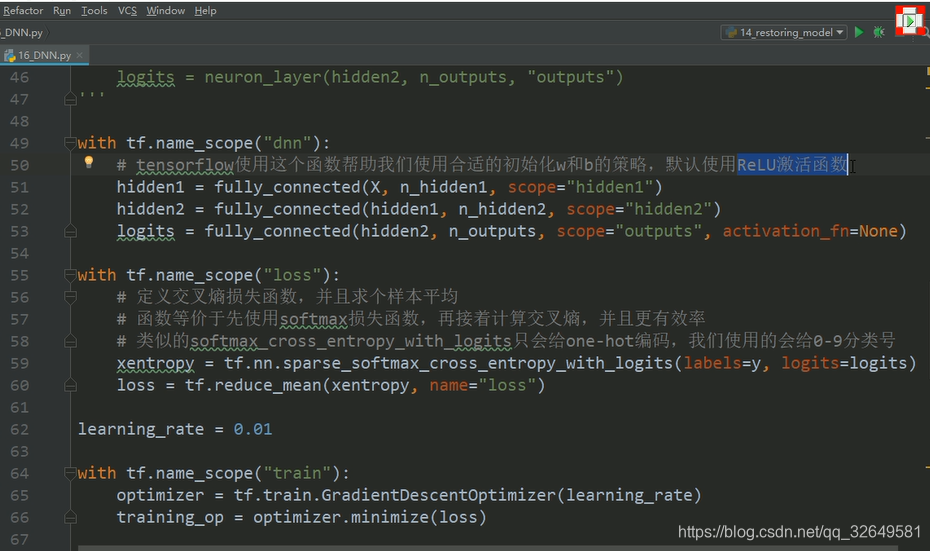This screenshot has height=551, width=930.
Task: Click the underlined softmax word in line 57 comment
Action: (314, 319)
